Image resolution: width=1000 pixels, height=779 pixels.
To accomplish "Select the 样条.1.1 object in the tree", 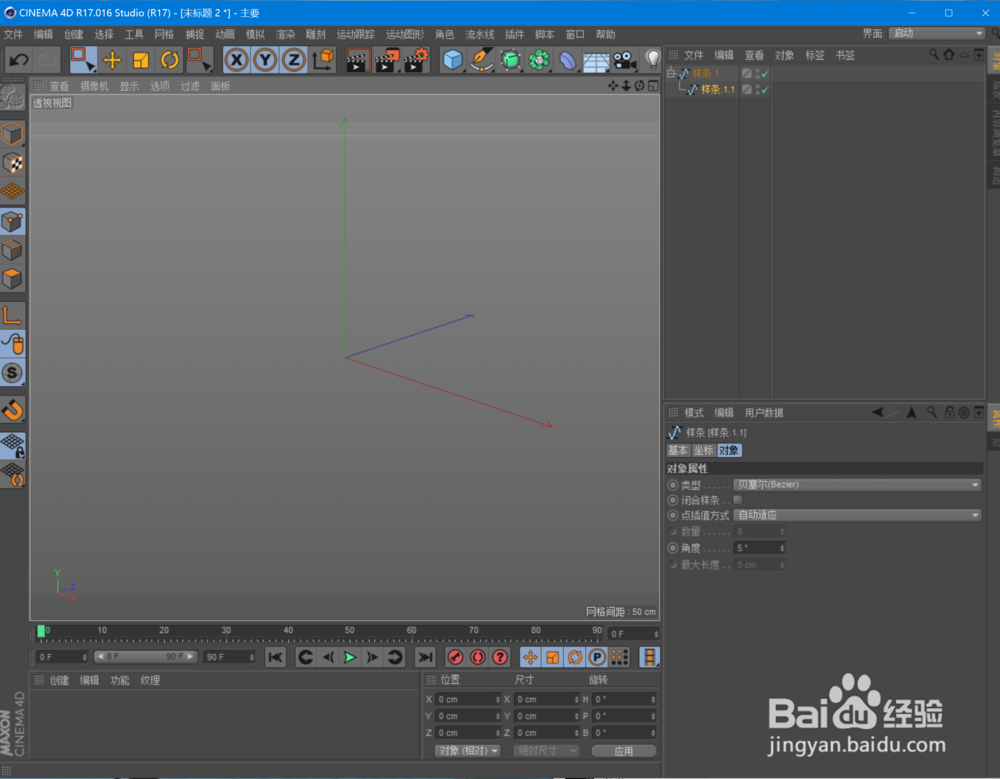I will 717,89.
